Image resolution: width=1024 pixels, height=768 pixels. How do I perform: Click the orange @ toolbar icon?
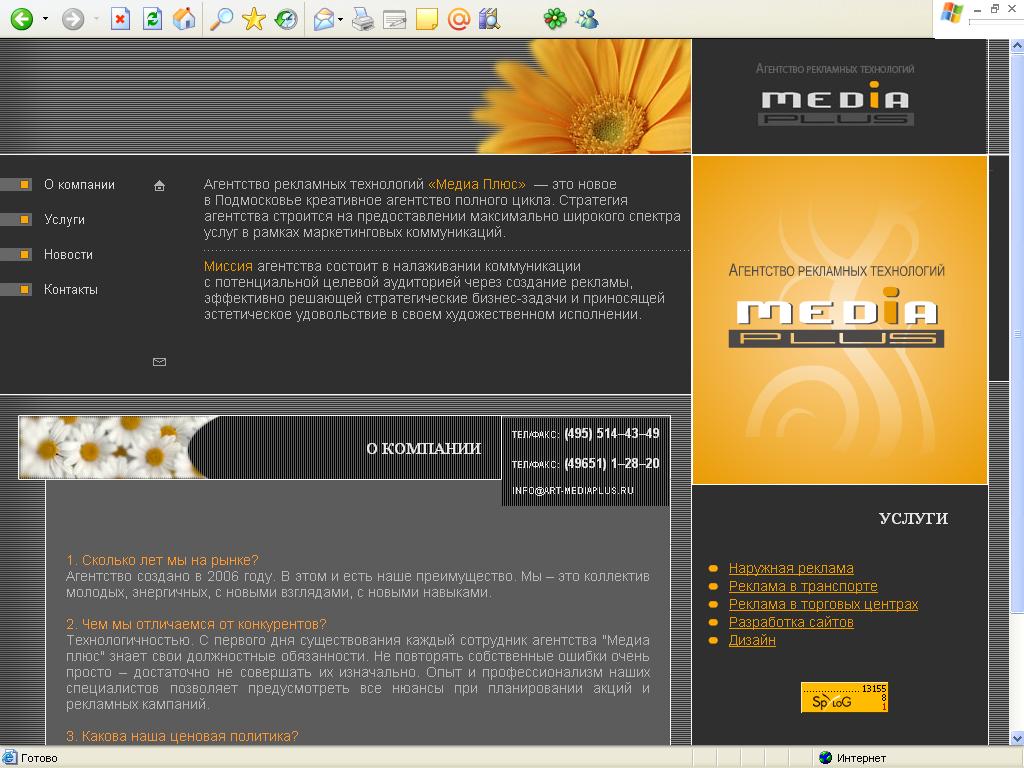[x=459, y=19]
